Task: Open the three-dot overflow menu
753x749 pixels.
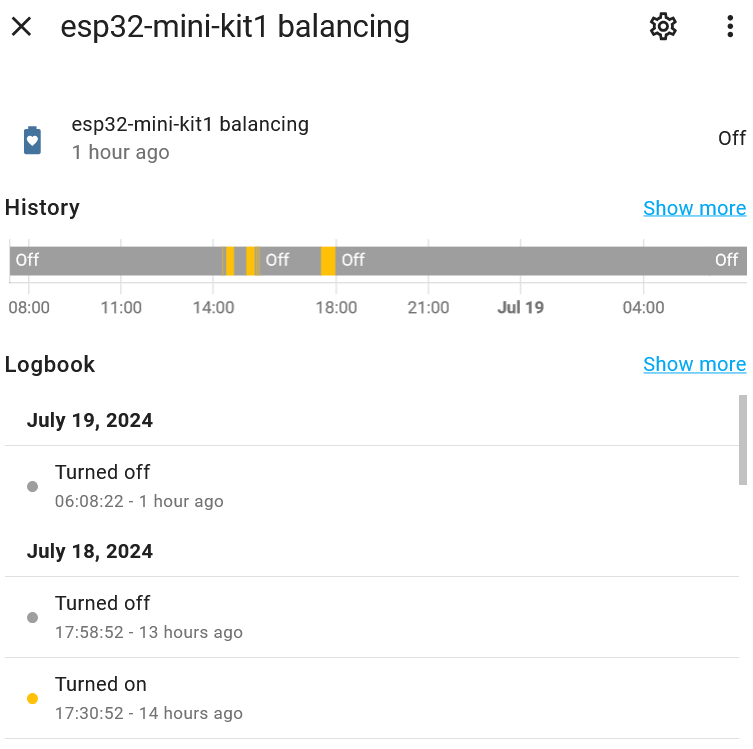Action: tap(730, 27)
